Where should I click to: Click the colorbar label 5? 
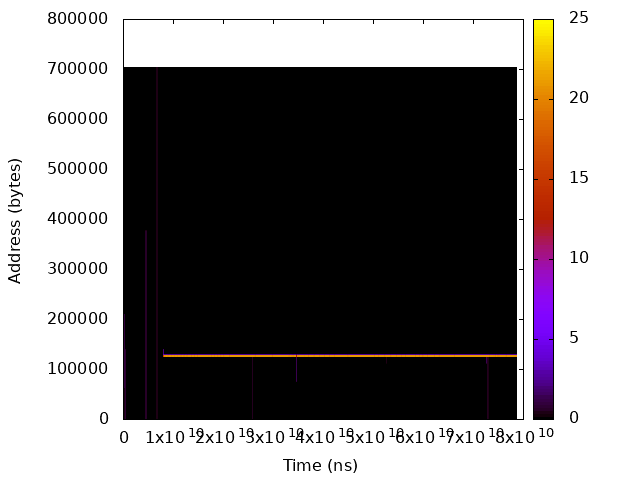575,338
